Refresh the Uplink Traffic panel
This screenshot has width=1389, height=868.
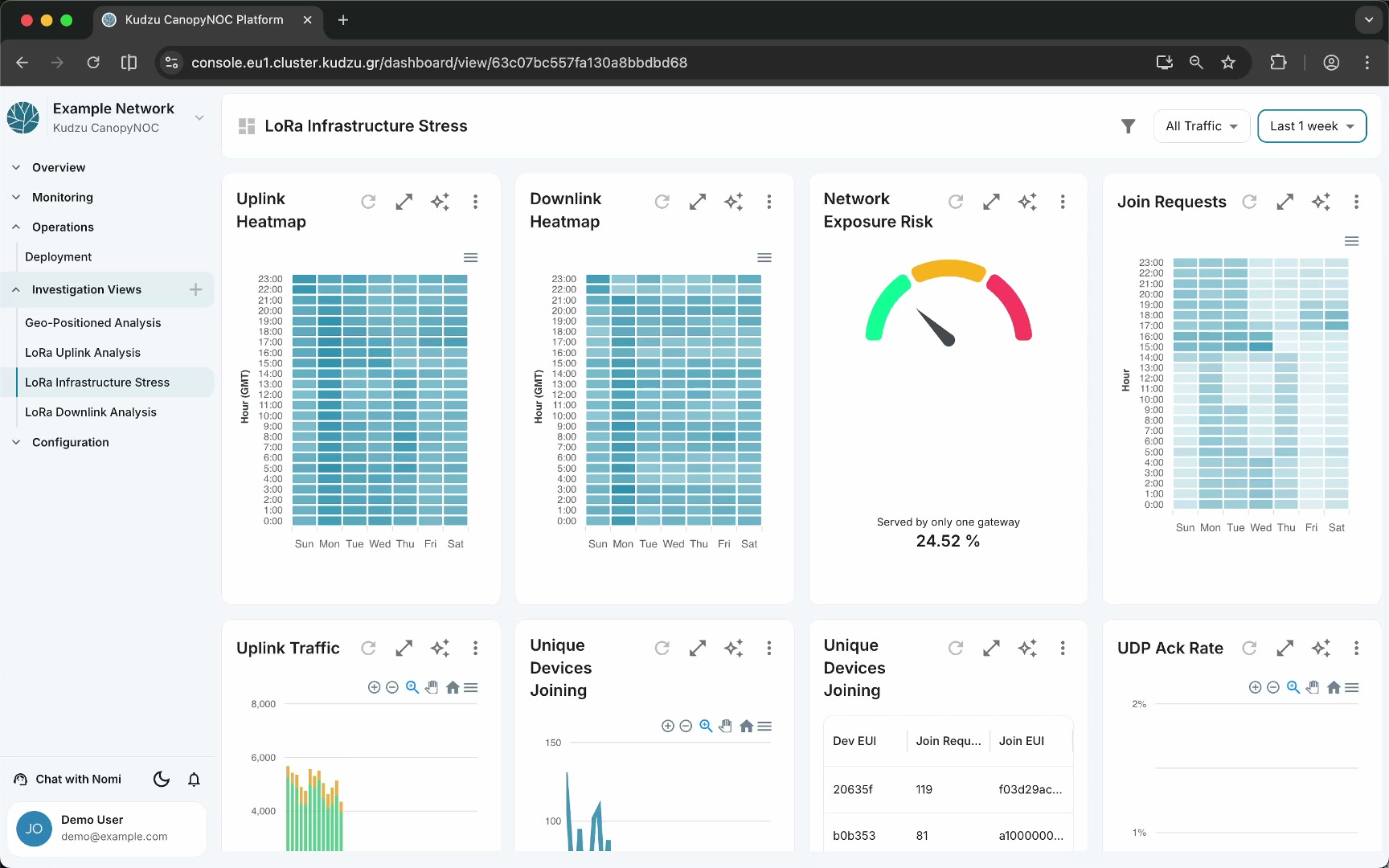[368, 648]
